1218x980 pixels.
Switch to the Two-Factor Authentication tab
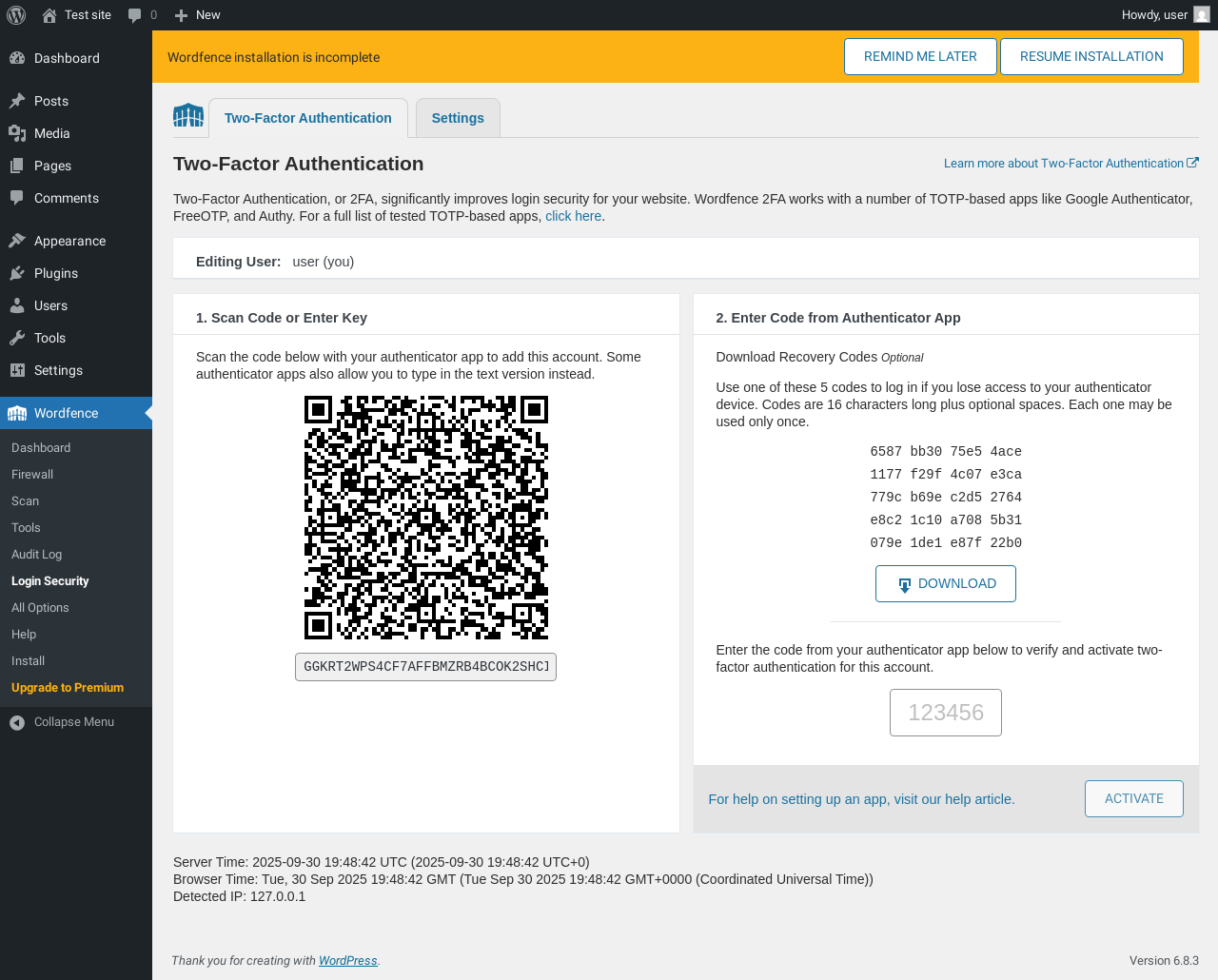pos(308,118)
